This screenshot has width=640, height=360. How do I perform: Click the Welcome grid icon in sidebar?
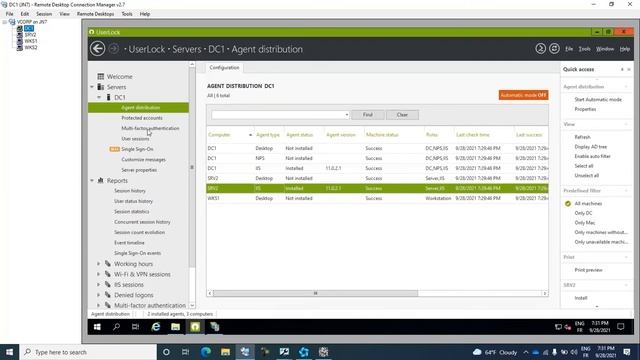101,76
